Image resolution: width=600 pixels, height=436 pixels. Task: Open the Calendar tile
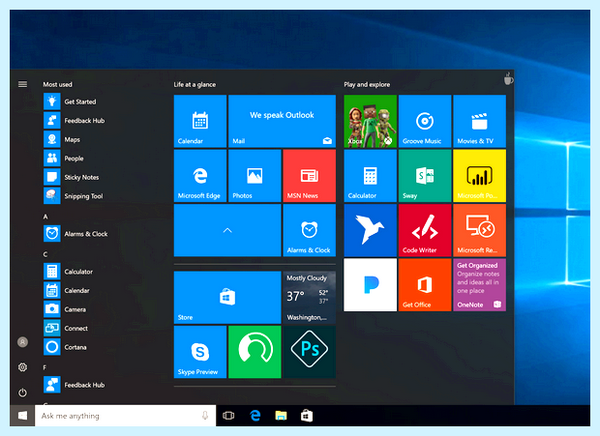click(200, 121)
